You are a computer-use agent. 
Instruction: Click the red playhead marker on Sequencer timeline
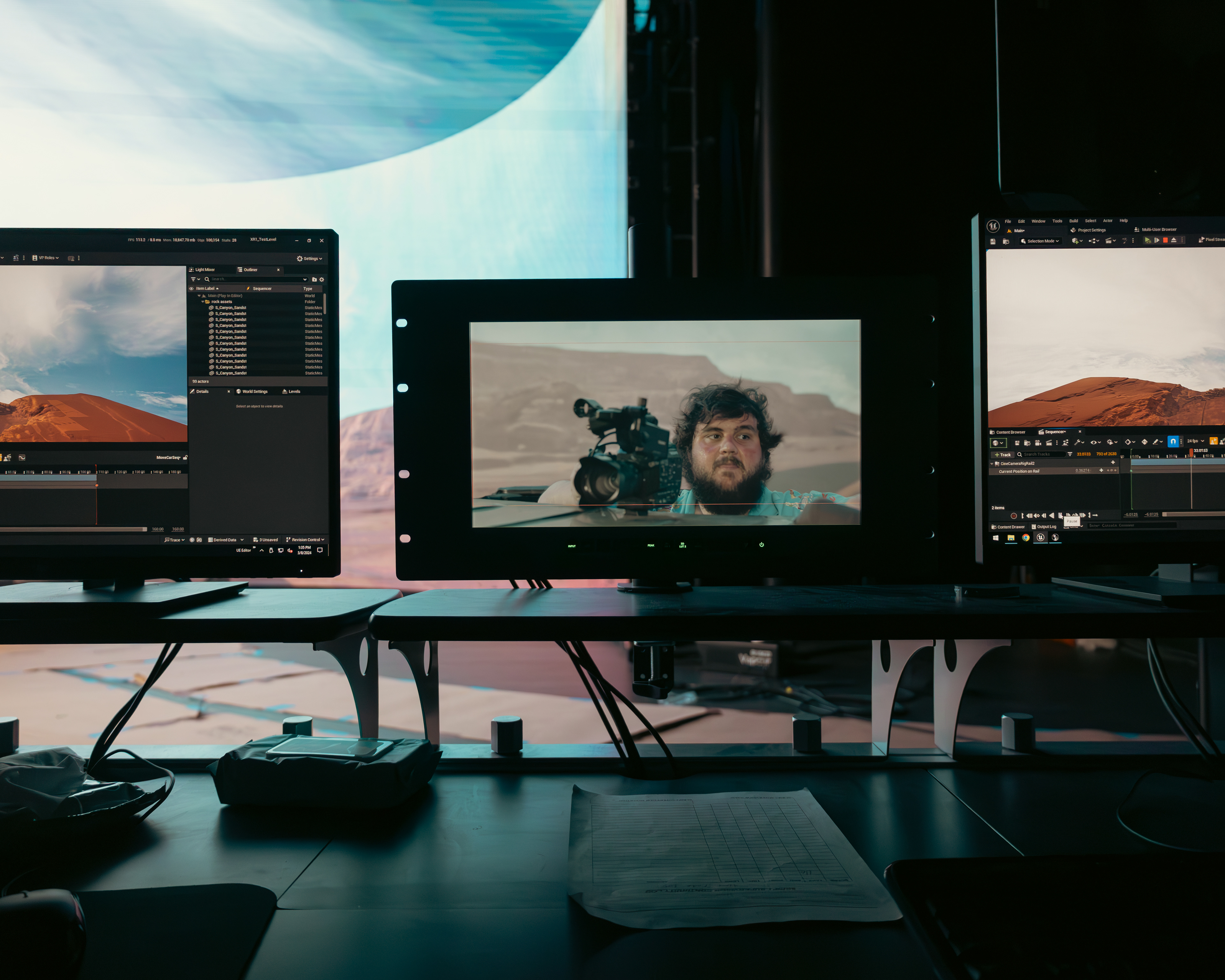tap(1192, 452)
